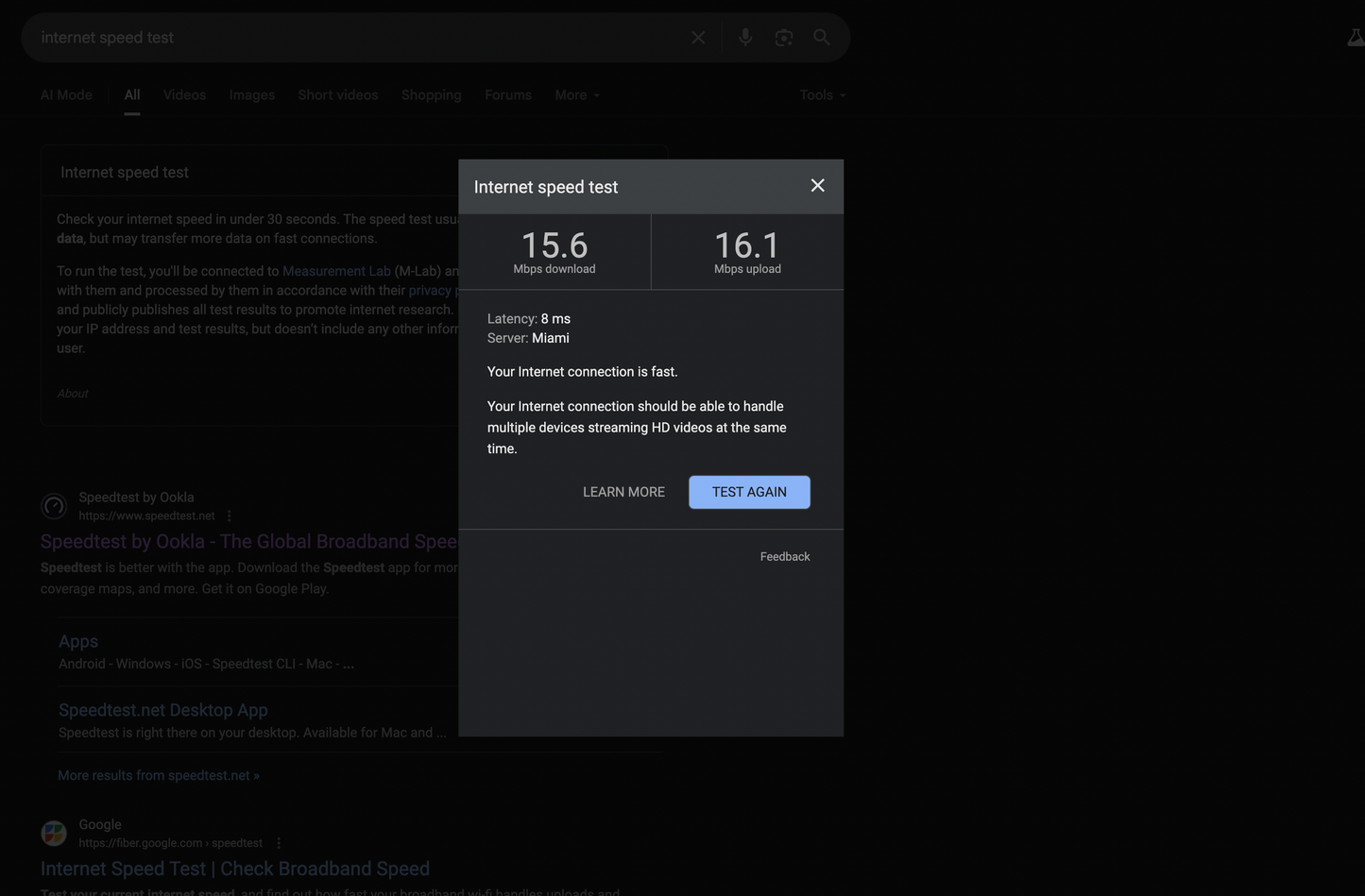
Task: Open Search Labs flask icon
Action: tap(1355, 38)
